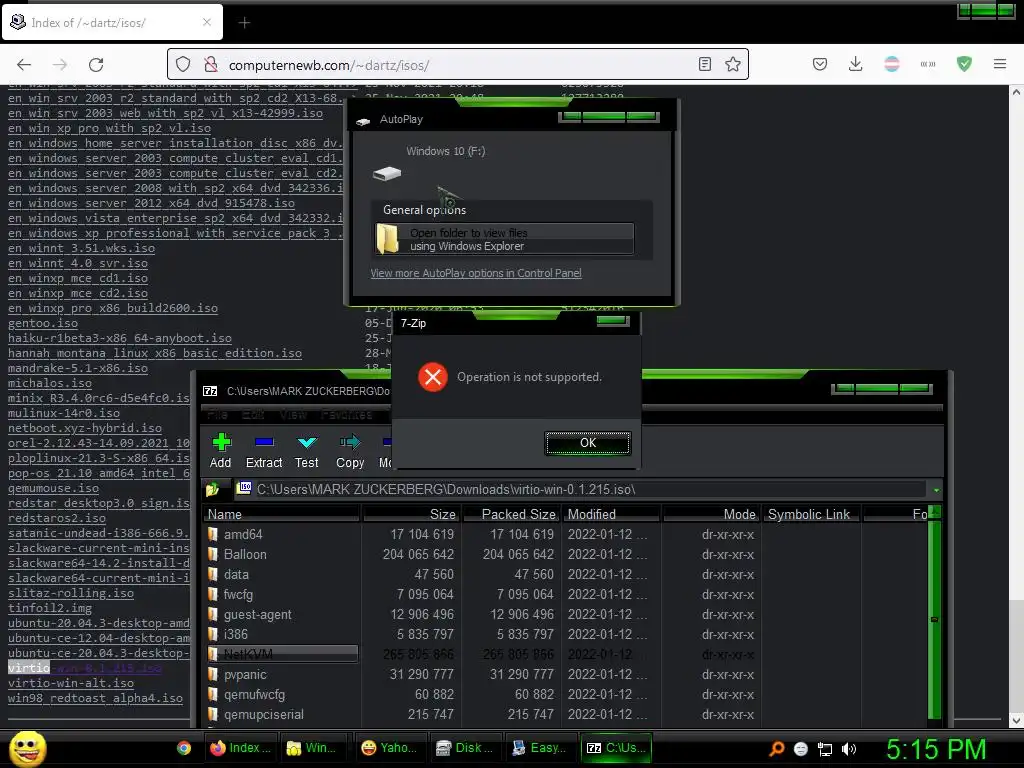Image resolution: width=1024 pixels, height=768 pixels.
Task: Open View more AutoPlay options in Control Panel
Action: click(x=475, y=273)
